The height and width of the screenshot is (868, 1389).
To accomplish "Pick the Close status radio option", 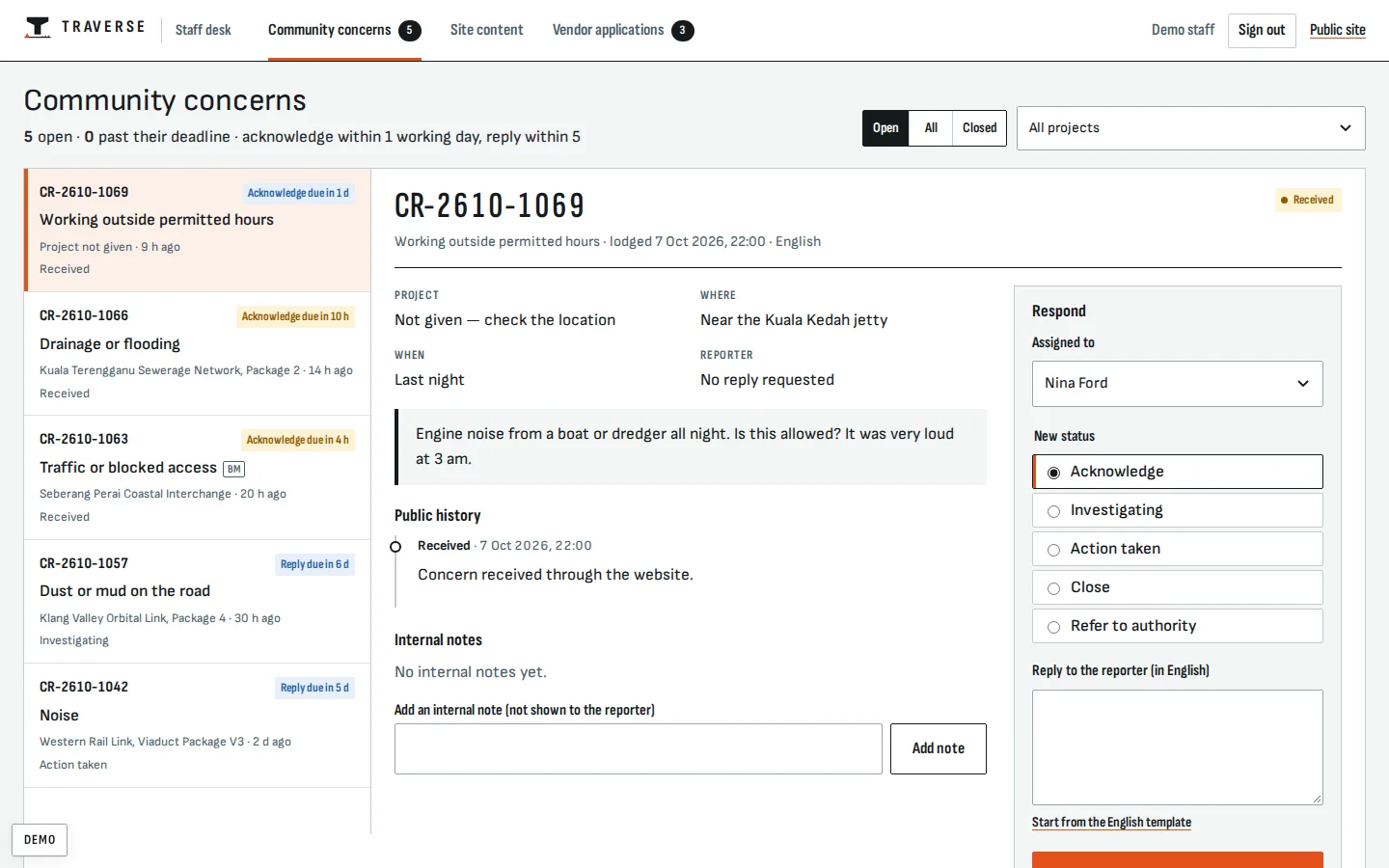I will pyautogui.click(x=1178, y=587).
